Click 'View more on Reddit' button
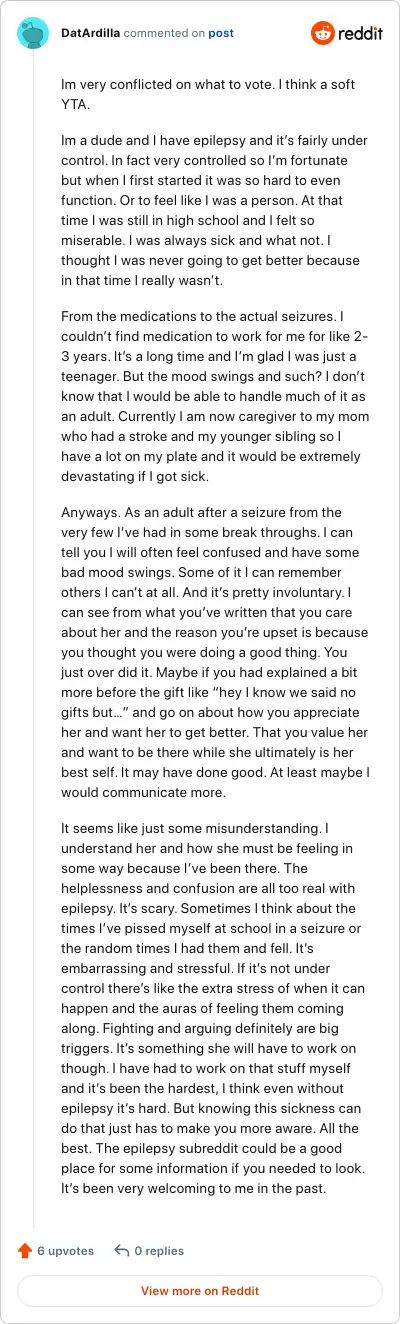400x1324 pixels. pos(200,1291)
